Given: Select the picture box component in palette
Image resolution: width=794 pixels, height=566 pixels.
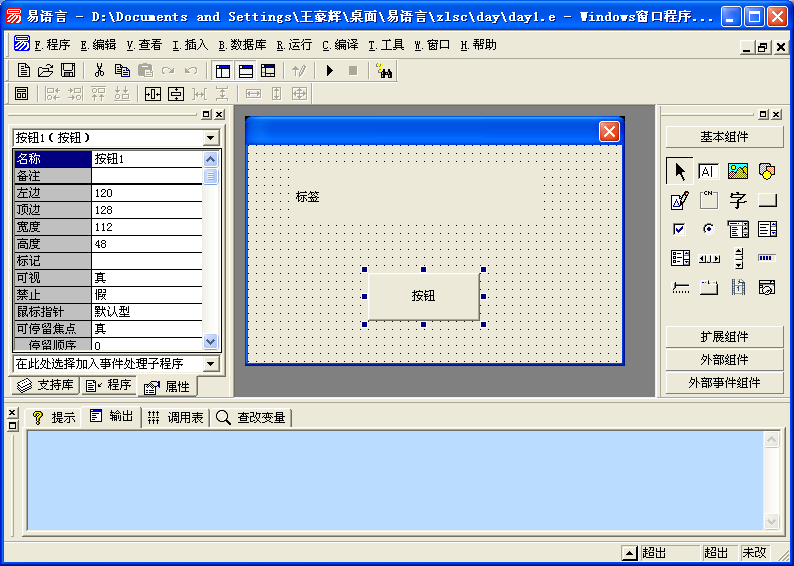Looking at the screenshot, I should (738, 171).
